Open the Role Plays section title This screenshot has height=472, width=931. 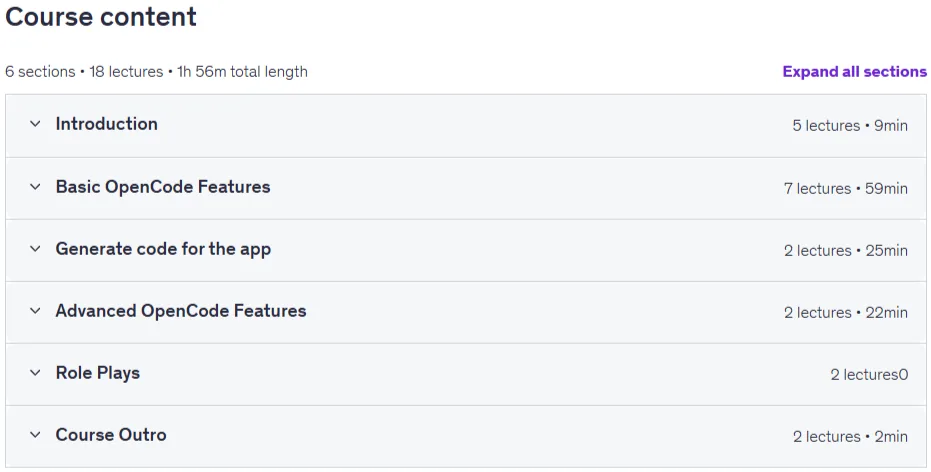(98, 373)
